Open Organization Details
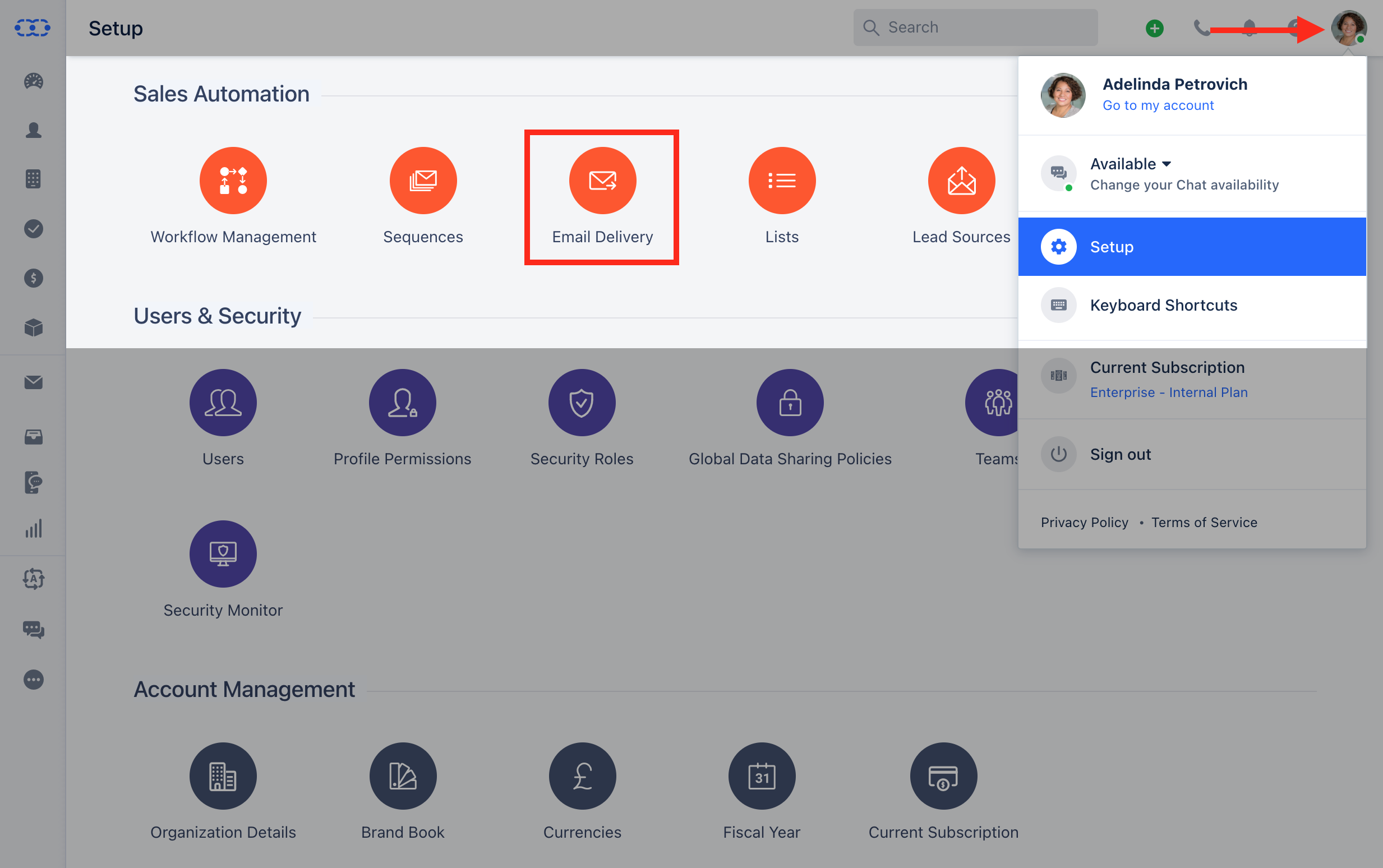 click(x=223, y=776)
